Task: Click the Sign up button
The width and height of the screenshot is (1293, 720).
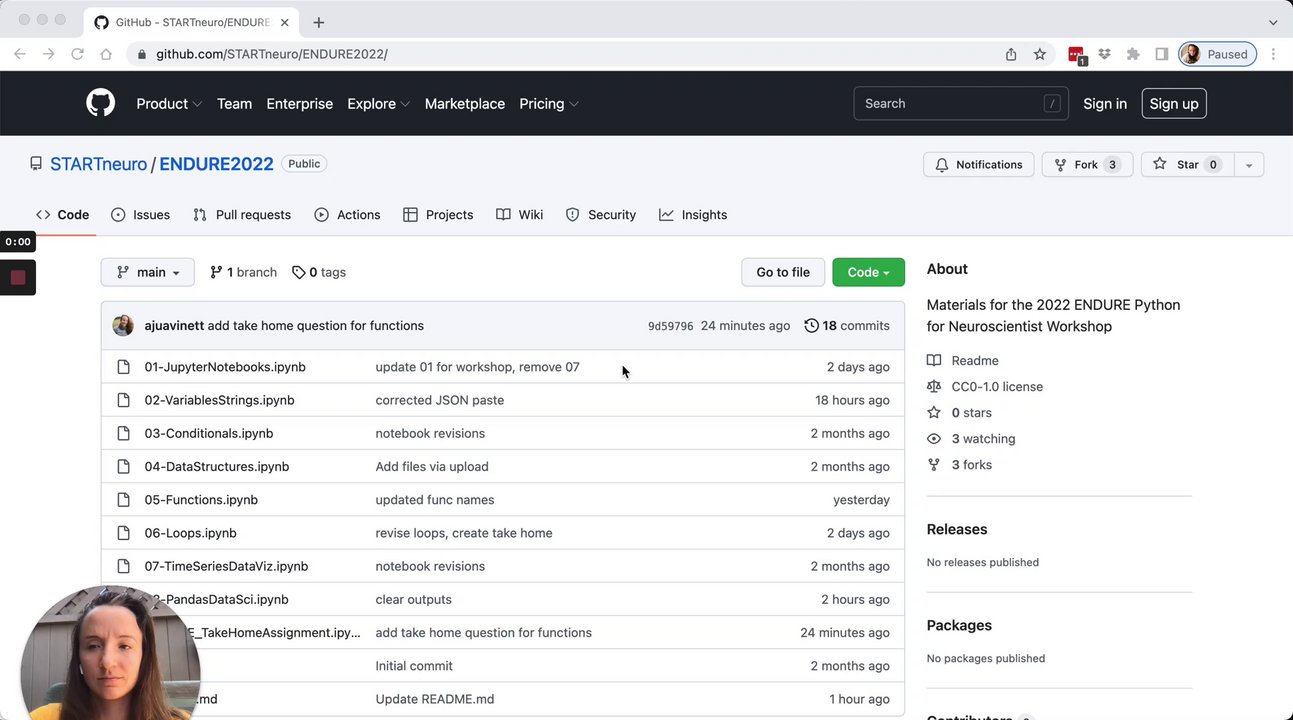Action: [1174, 103]
